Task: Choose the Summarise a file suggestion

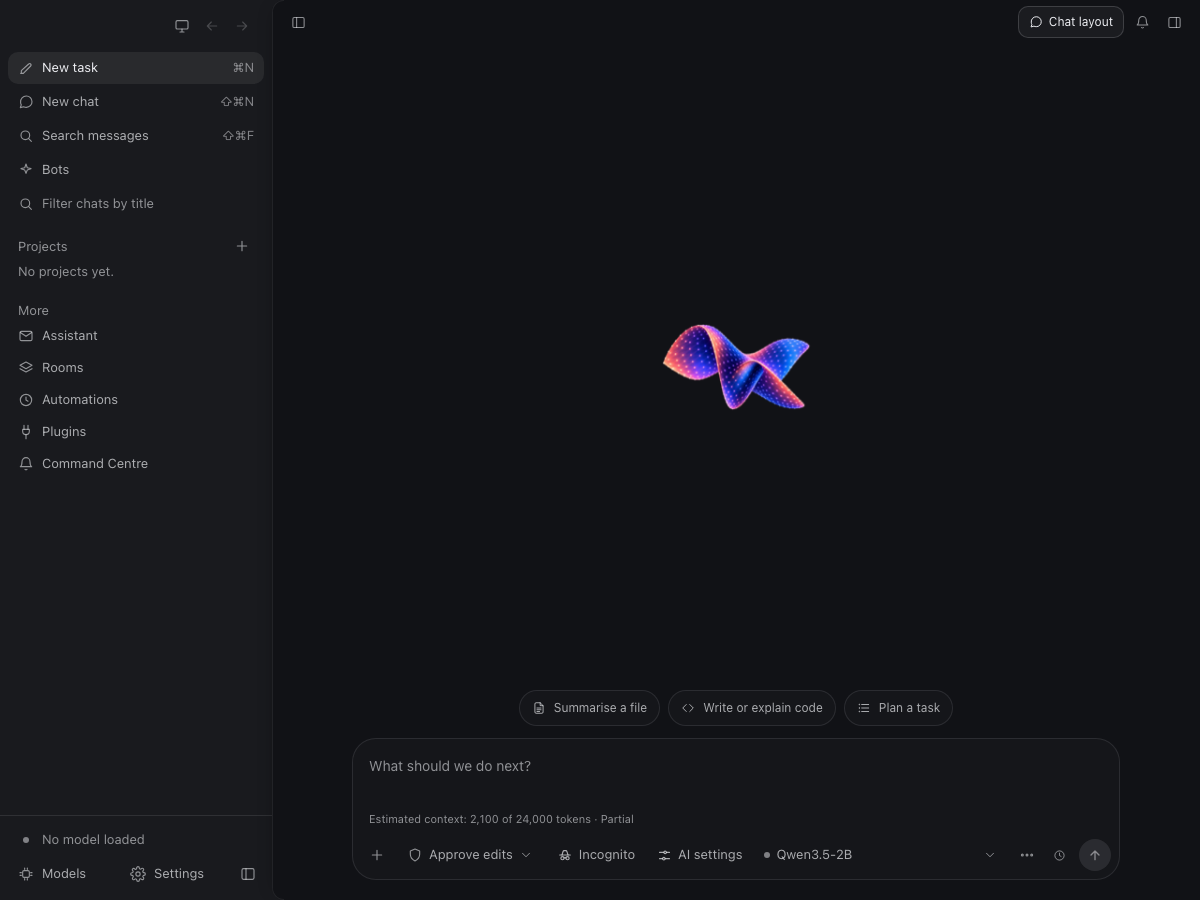Action: [589, 708]
